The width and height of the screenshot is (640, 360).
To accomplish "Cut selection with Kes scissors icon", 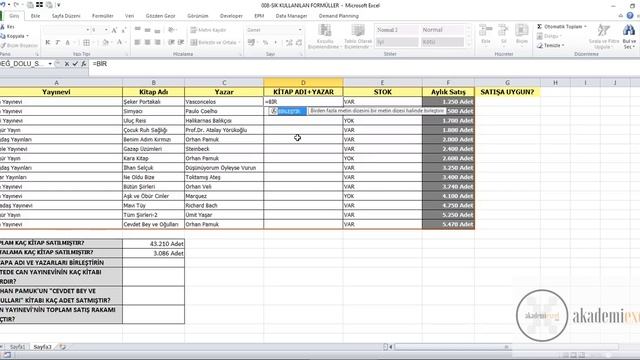I will [x=7, y=27].
